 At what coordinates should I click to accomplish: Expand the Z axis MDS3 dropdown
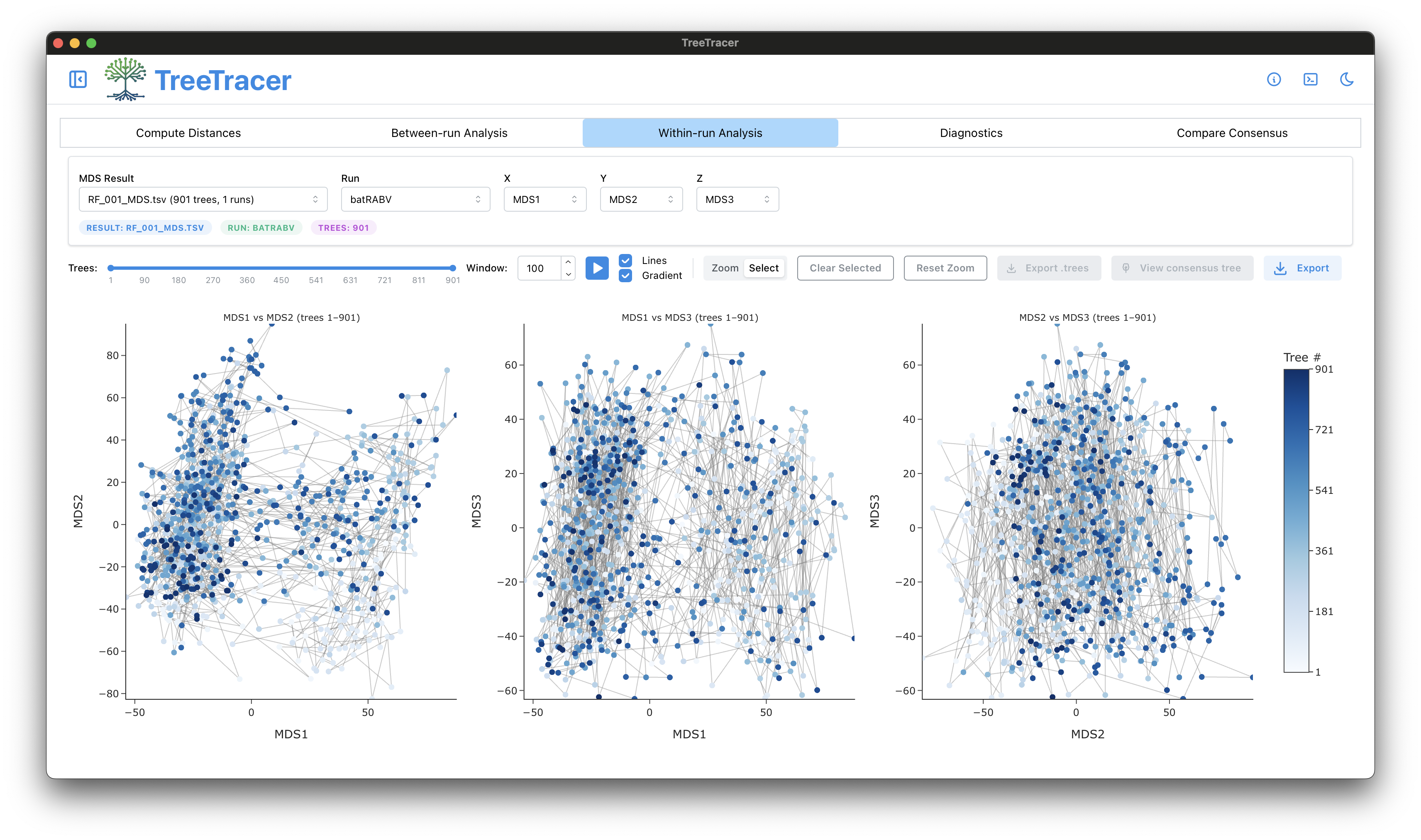pos(737,199)
